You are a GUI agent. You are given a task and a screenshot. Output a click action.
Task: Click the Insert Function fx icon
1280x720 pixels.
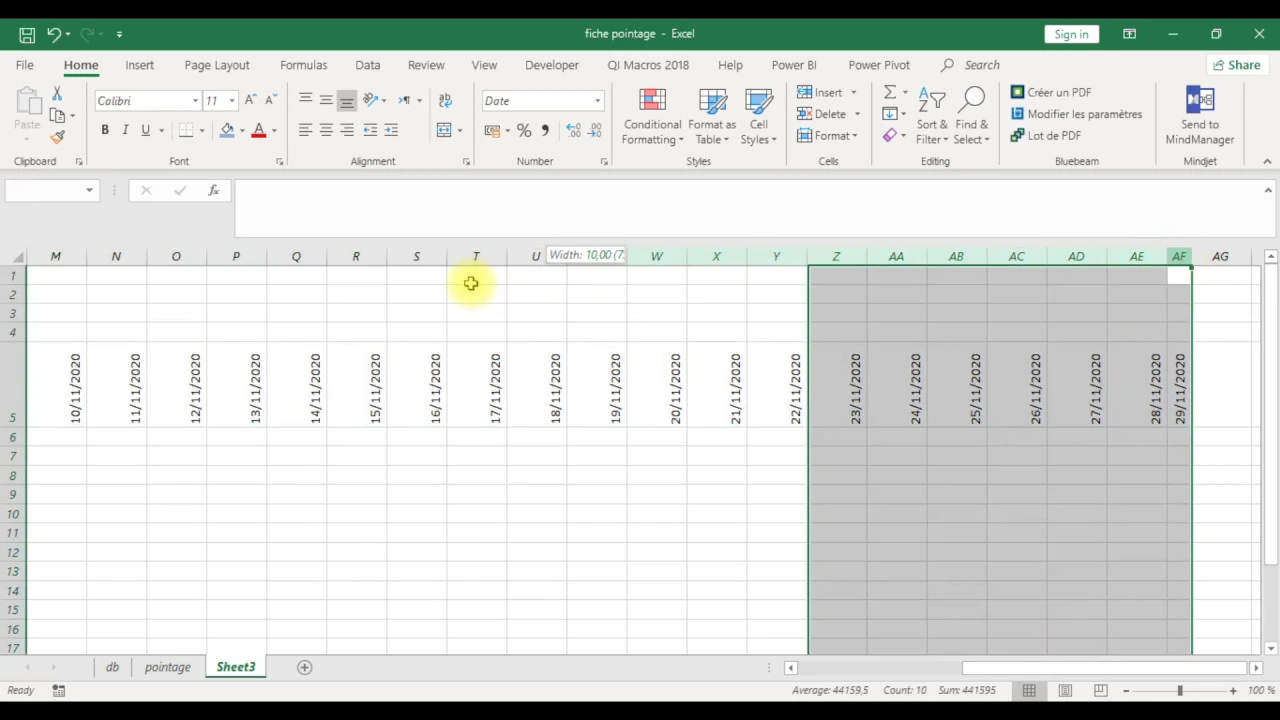tap(213, 190)
